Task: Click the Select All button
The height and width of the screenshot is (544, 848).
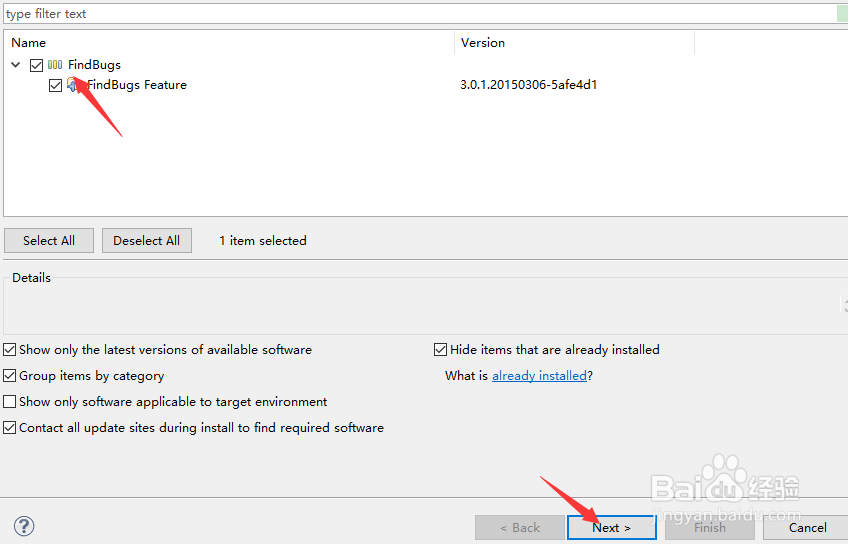Action: [x=49, y=241]
